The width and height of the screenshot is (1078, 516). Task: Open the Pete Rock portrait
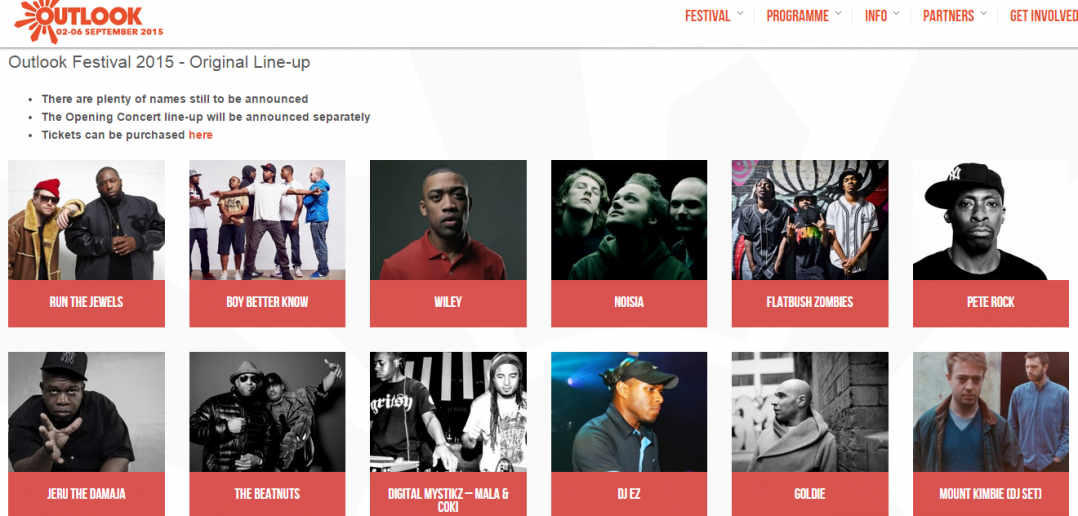[x=991, y=220]
